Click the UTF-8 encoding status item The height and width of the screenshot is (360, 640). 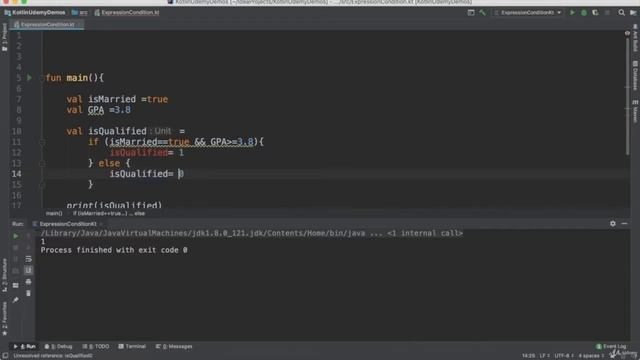(x=564, y=356)
